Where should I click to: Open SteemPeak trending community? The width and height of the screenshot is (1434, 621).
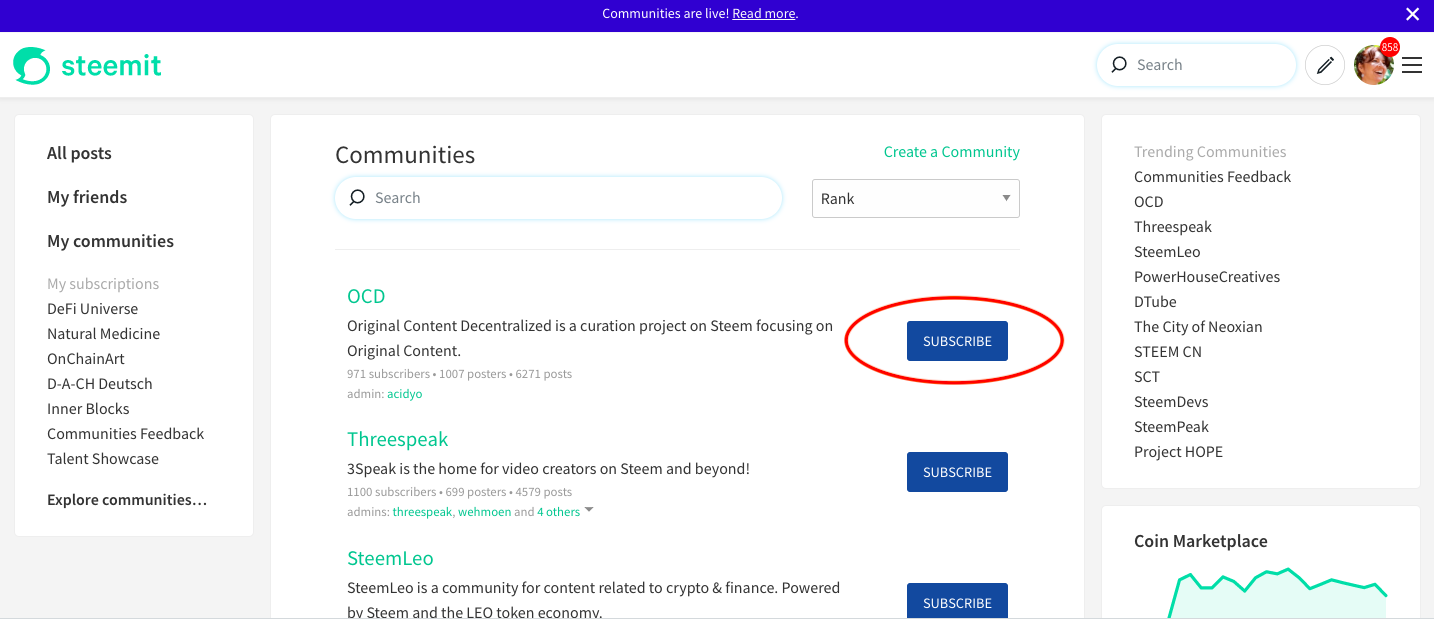click(x=1171, y=427)
